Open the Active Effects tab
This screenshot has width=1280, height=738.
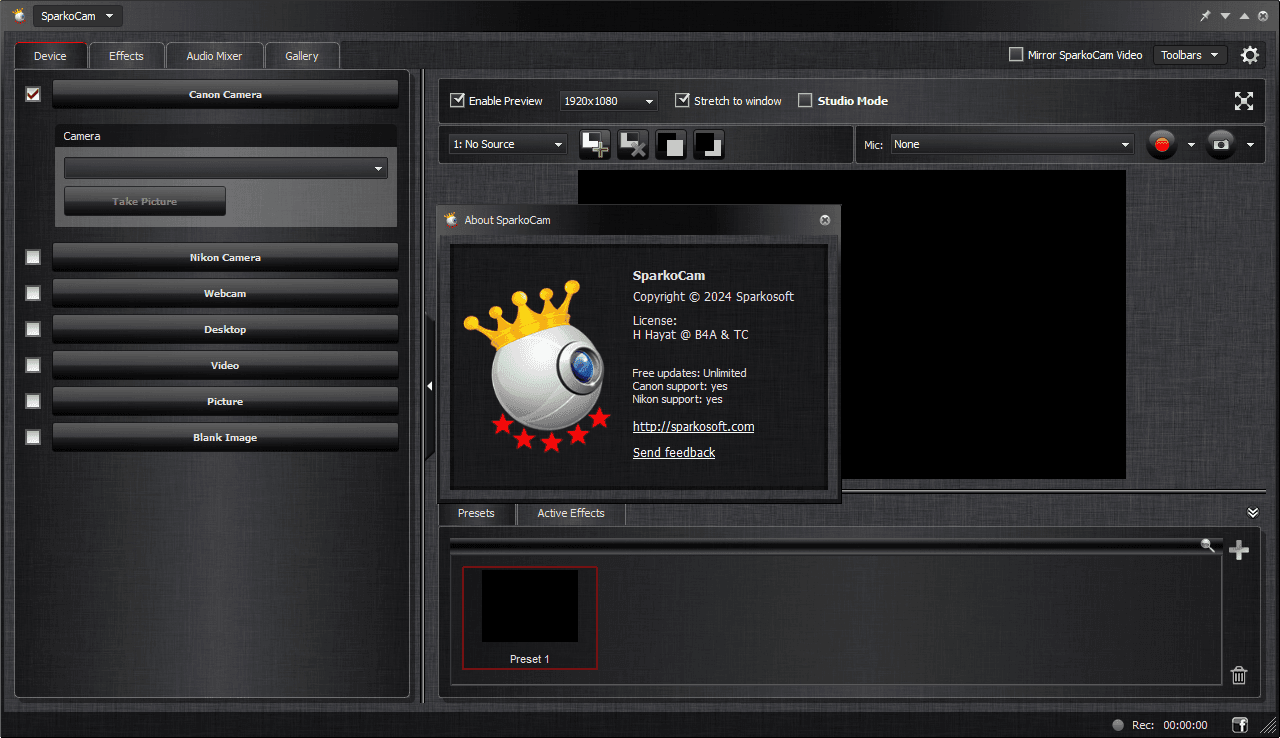pos(570,513)
